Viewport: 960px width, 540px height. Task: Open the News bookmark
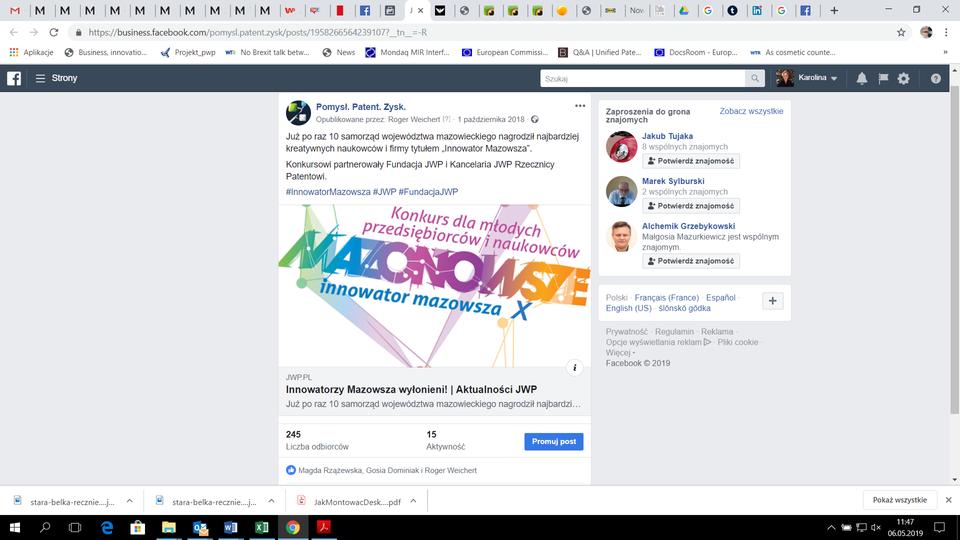tap(339, 53)
